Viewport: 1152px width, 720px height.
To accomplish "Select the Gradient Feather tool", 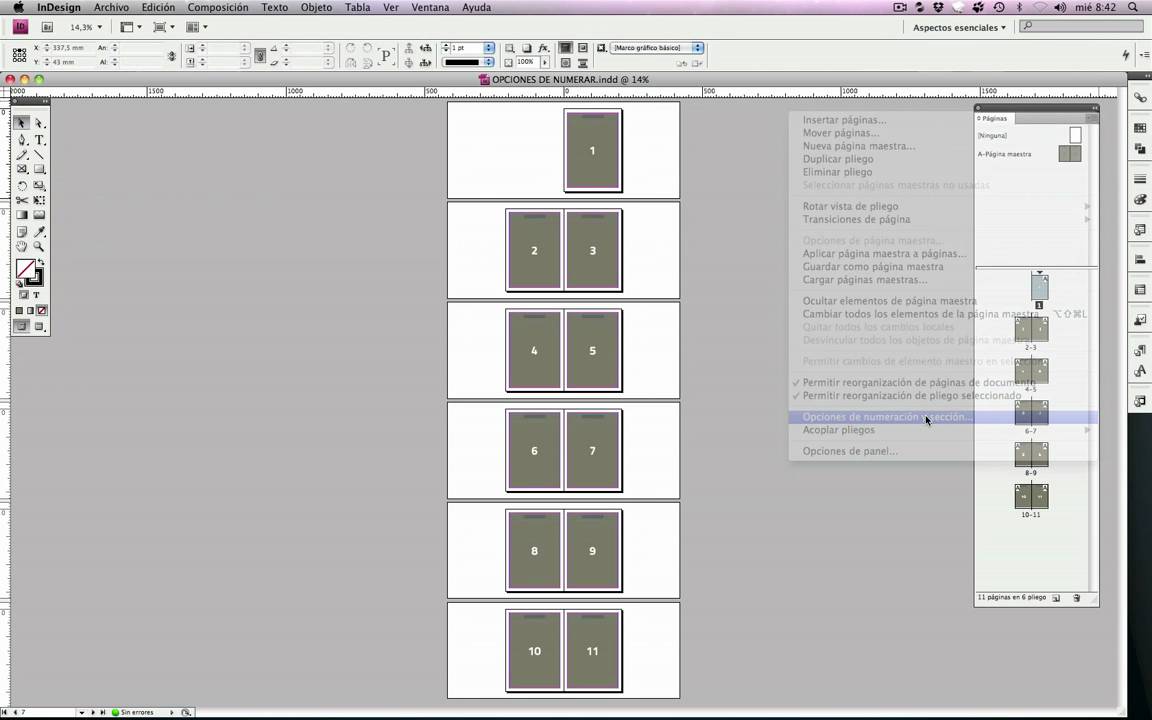I will click(39, 215).
